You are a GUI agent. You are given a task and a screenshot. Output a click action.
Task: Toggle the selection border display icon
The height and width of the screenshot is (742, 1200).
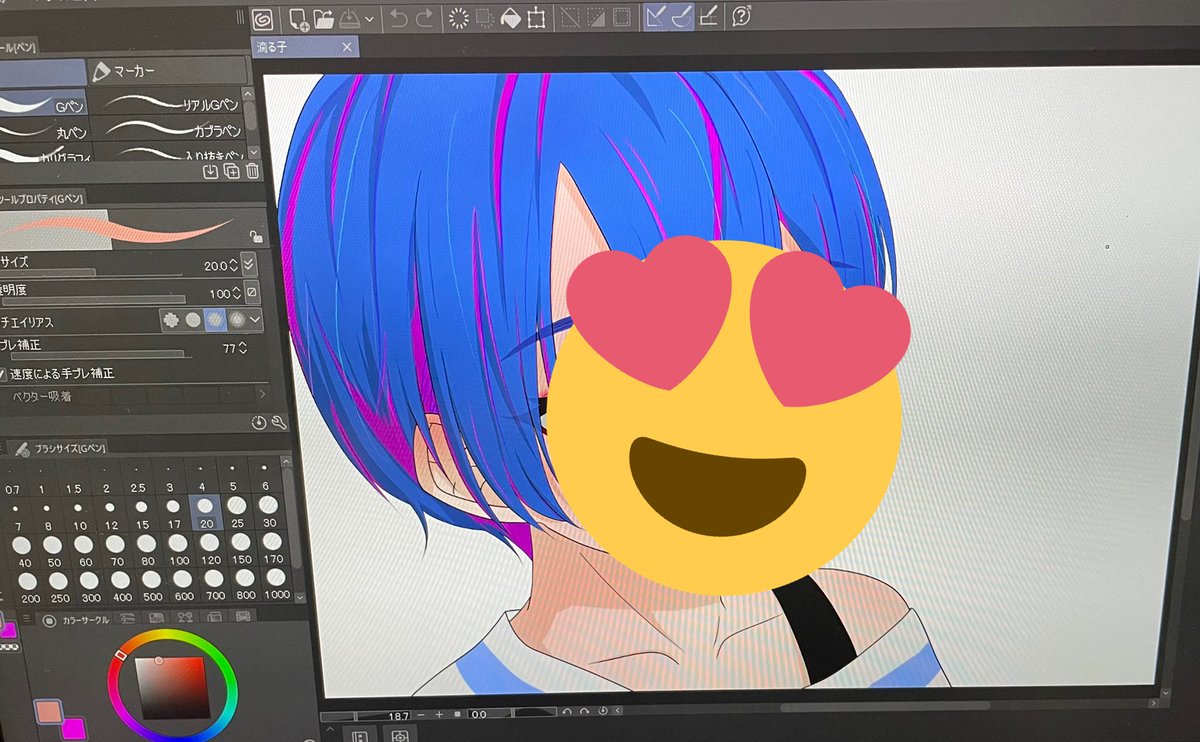click(621, 17)
